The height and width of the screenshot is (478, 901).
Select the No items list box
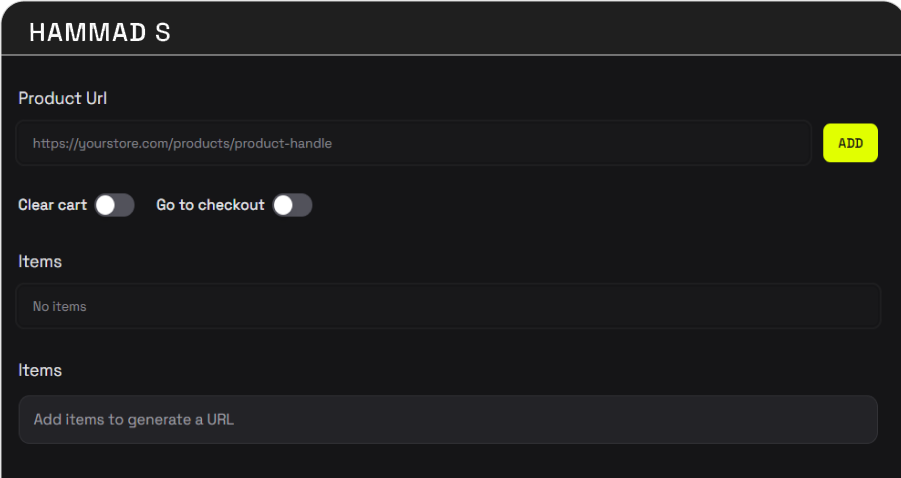pyautogui.click(x=448, y=306)
